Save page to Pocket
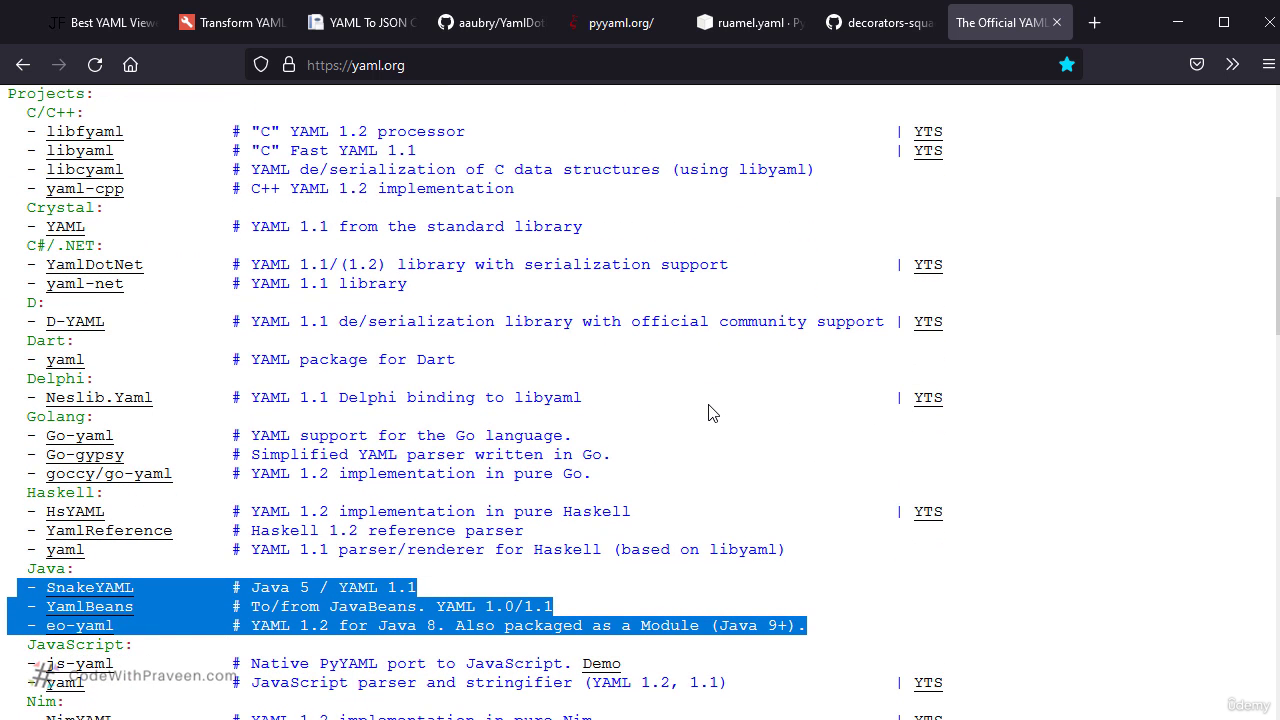The width and height of the screenshot is (1280, 720). tap(1197, 65)
